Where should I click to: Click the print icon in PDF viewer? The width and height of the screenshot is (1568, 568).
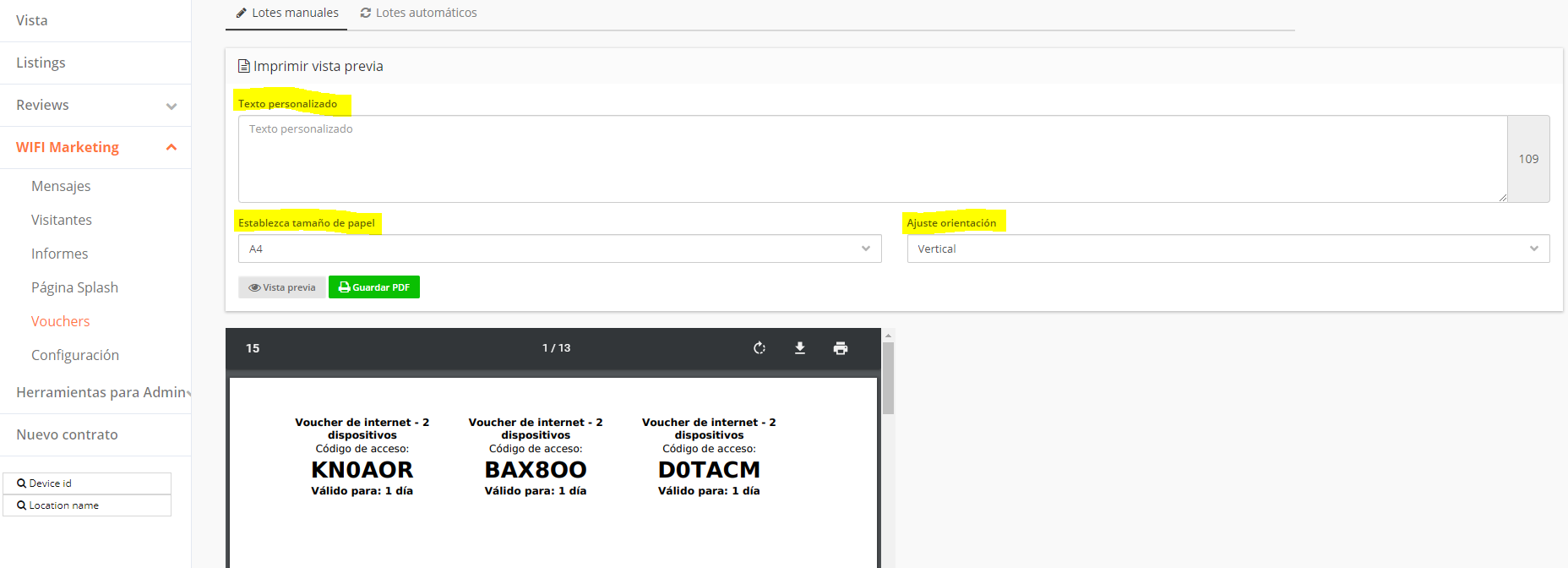[841, 348]
